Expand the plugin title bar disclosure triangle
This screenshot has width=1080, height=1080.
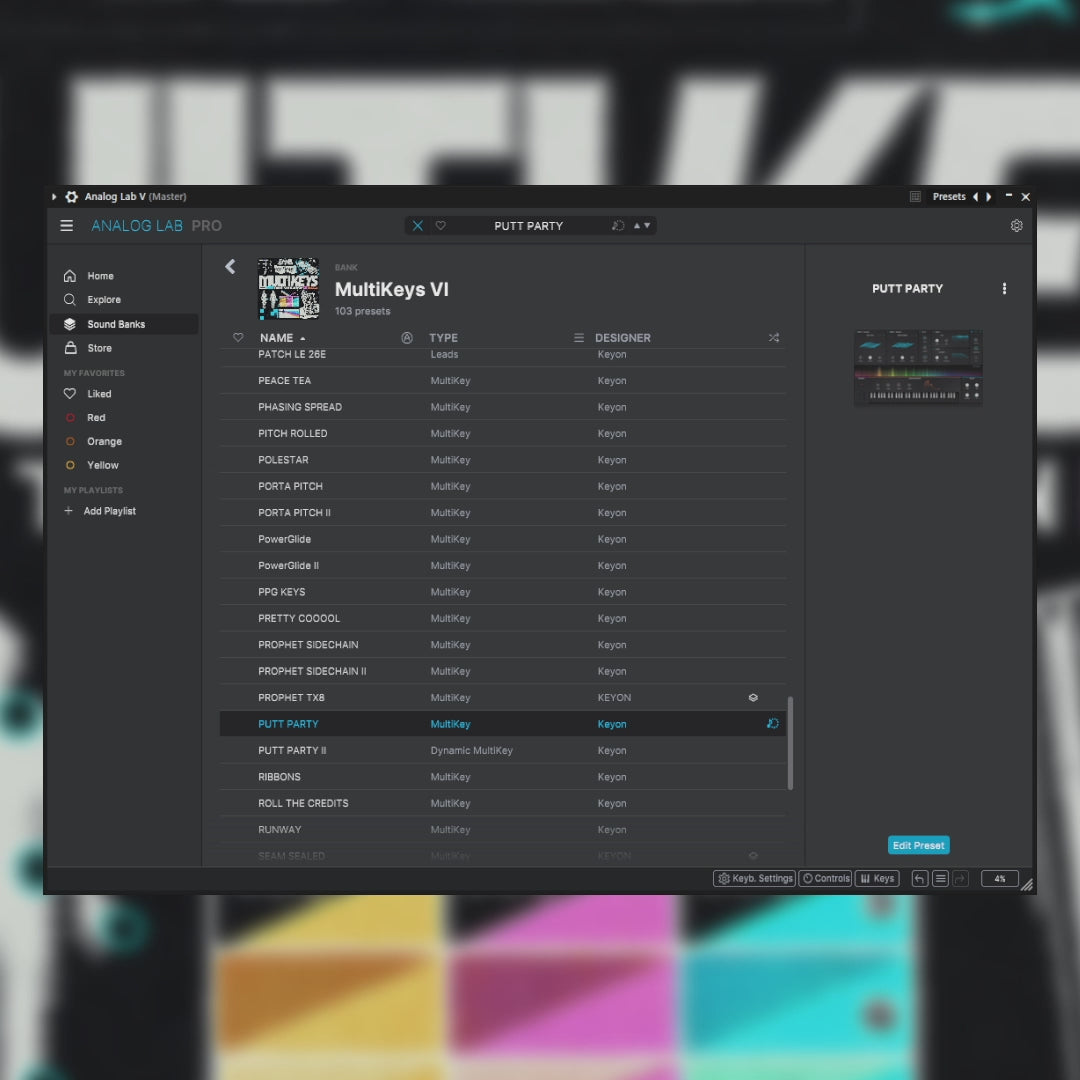54,197
